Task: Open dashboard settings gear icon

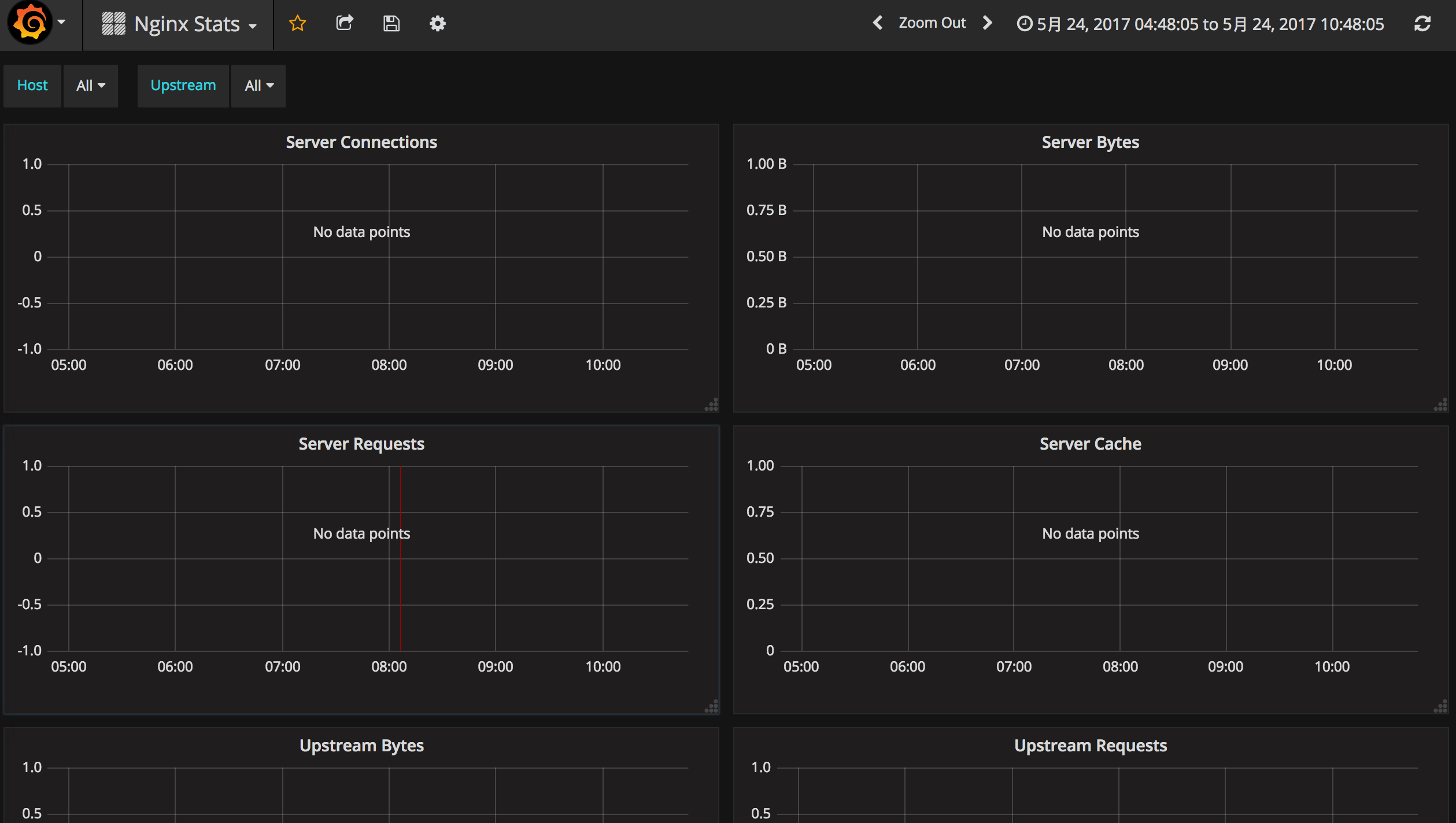Action: coord(438,23)
